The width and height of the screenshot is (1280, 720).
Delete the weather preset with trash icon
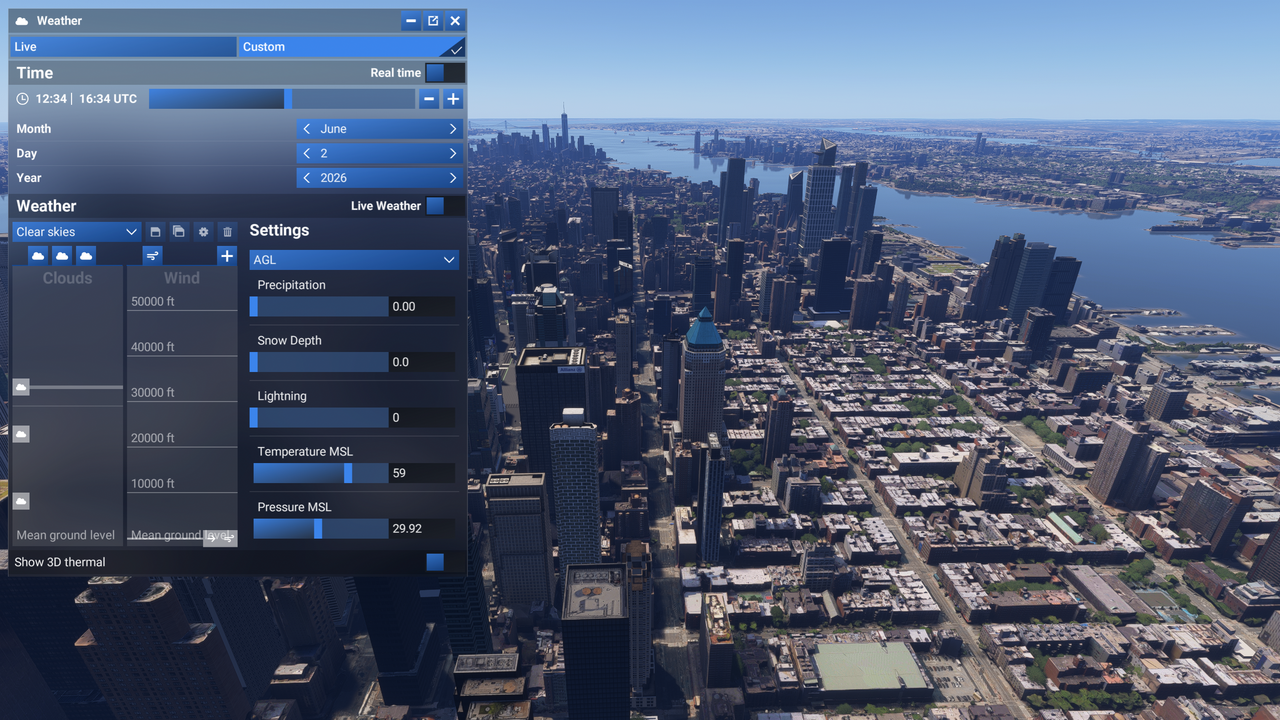(x=227, y=232)
